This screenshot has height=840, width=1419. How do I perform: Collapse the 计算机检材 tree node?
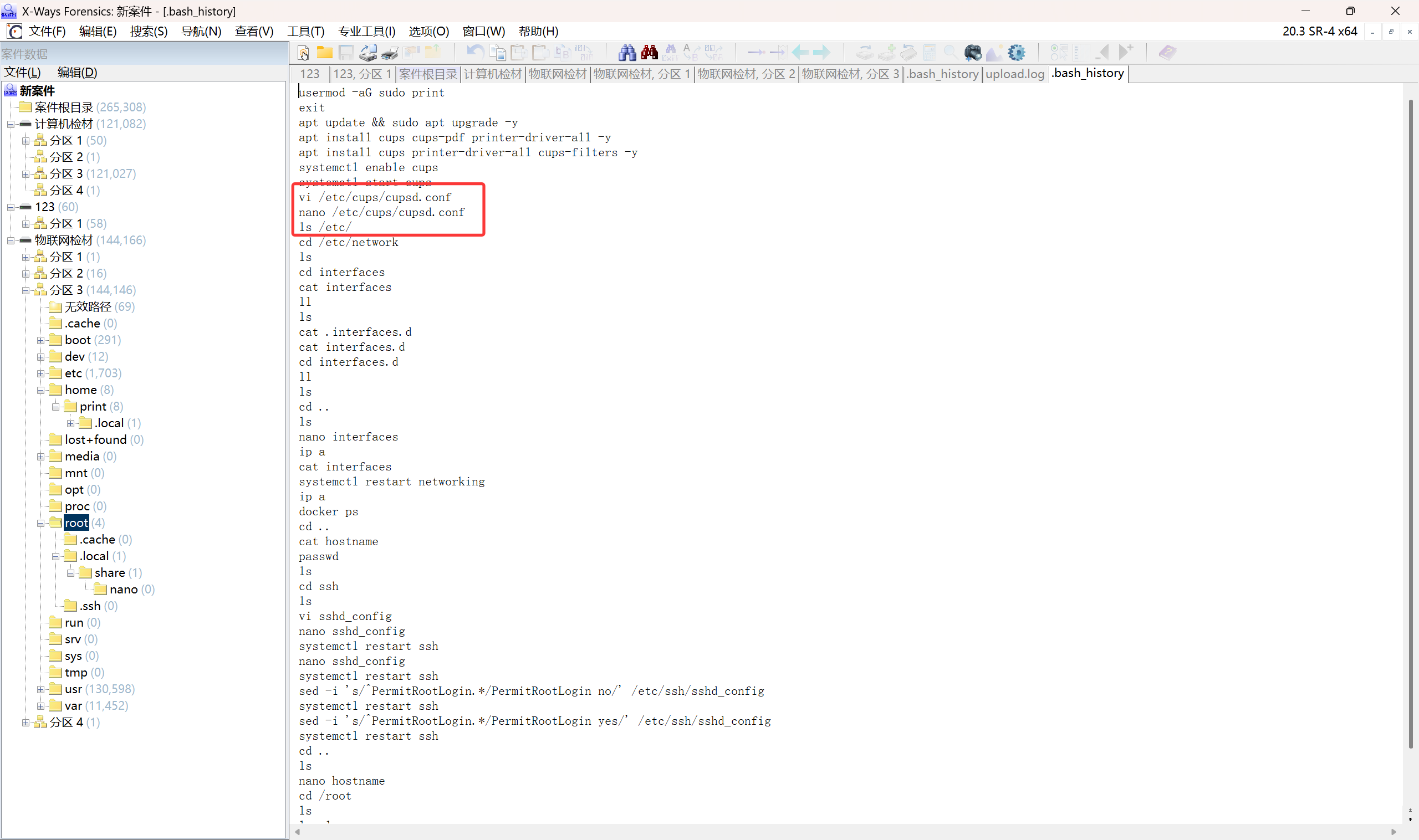coord(11,124)
